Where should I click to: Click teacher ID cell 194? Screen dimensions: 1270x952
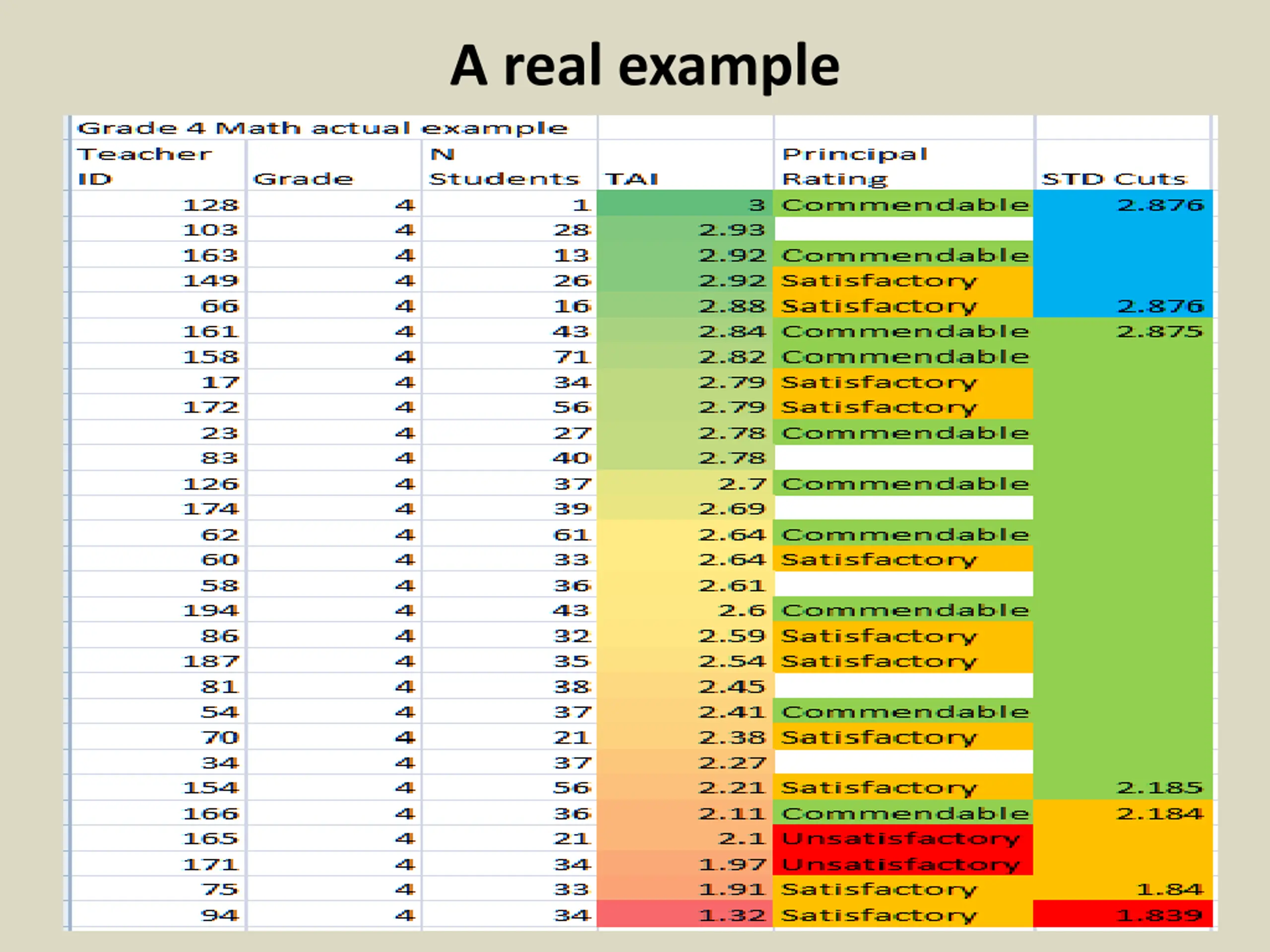(158, 609)
